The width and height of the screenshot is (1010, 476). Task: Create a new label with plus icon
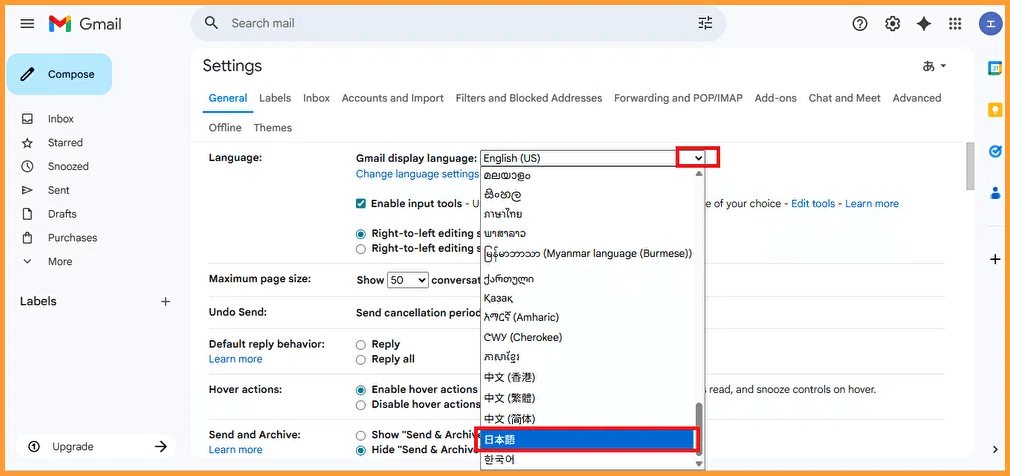pyautogui.click(x=166, y=301)
